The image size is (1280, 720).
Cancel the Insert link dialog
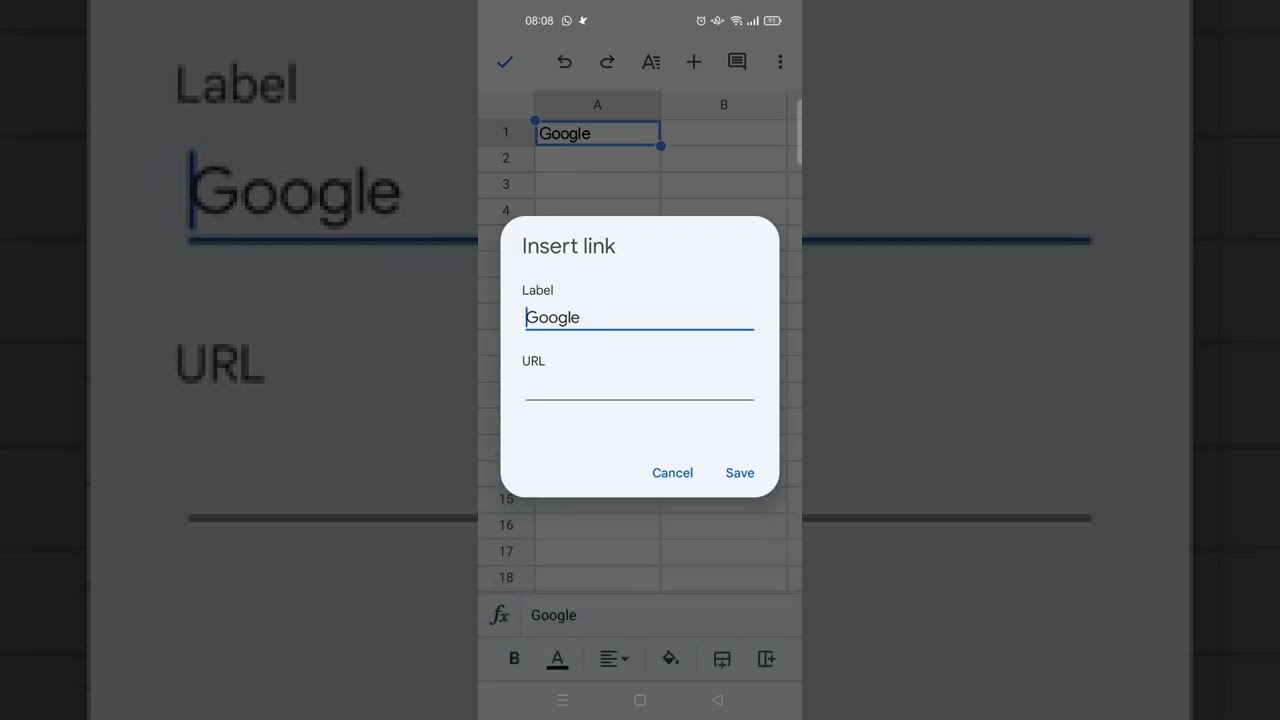[672, 473]
